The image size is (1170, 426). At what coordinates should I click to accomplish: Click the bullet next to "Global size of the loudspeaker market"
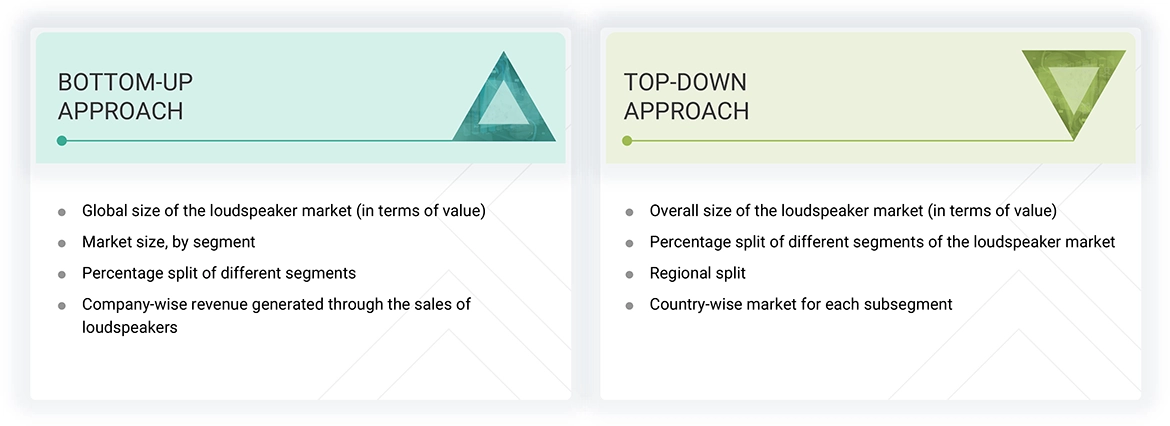[x=62, y=212]
